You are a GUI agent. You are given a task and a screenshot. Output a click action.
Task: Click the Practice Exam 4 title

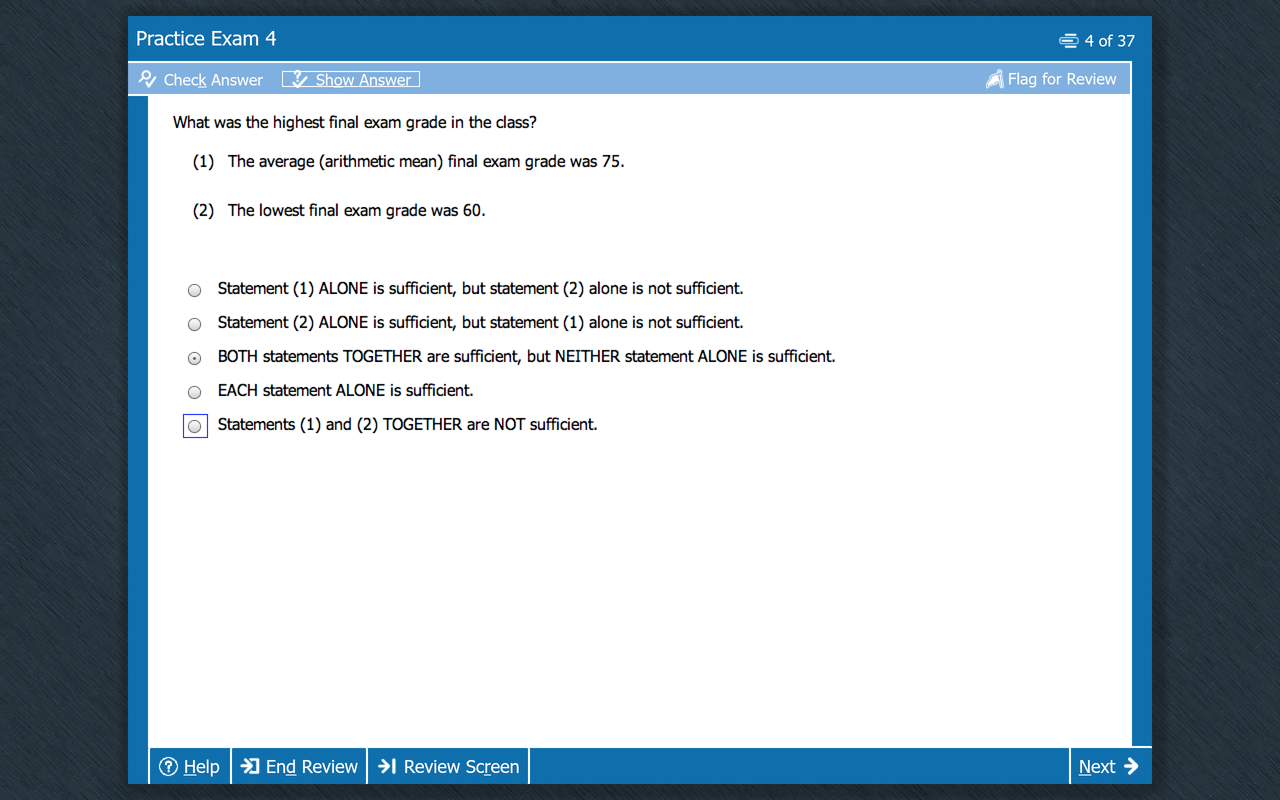click(x=206, y=39)
